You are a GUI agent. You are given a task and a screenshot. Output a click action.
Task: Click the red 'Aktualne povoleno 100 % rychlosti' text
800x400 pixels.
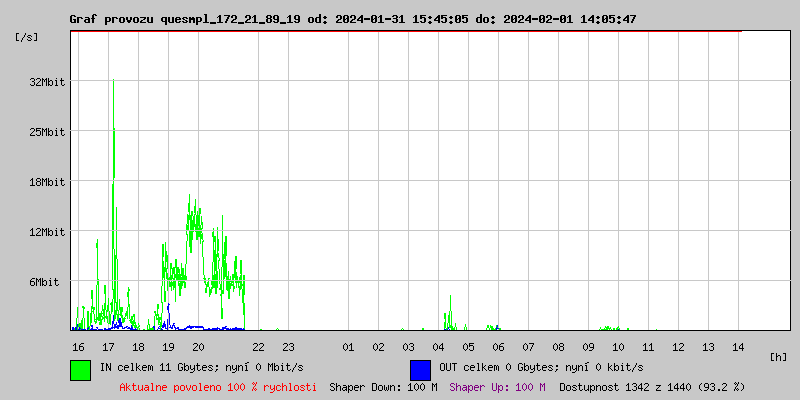[x=218, y=386]
